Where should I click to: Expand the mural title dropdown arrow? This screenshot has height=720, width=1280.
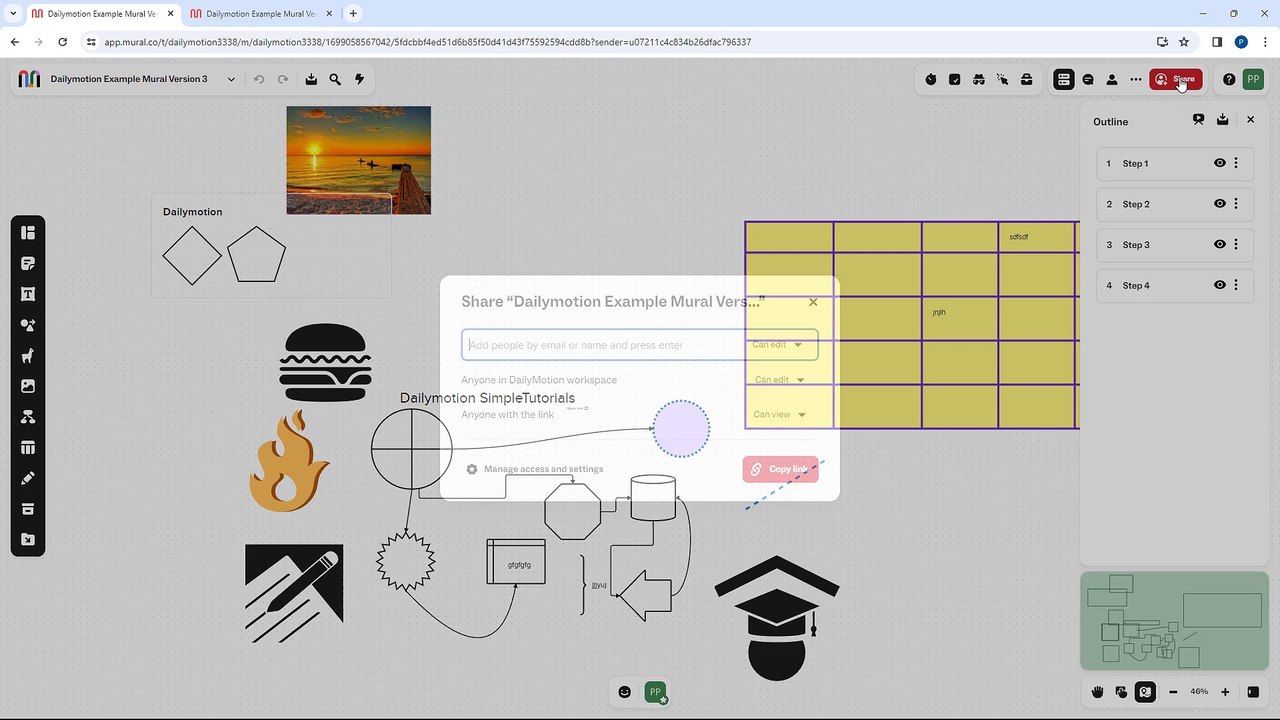point(231,79)
